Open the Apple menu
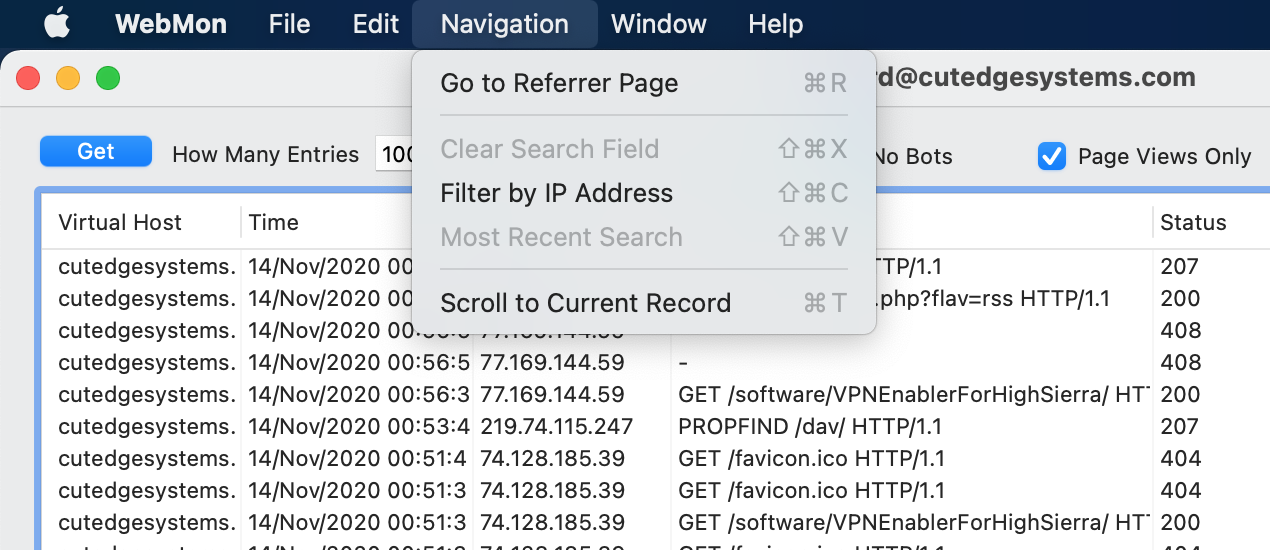Viewport: 1270px width, 550px height. (57, 24)
